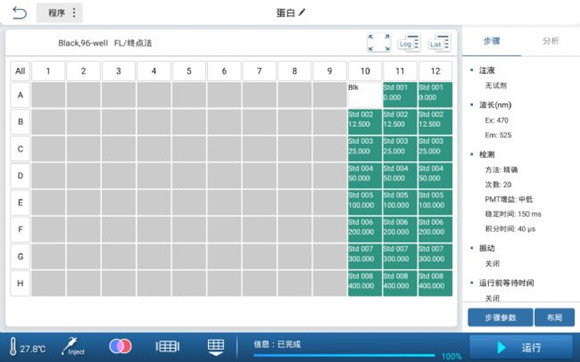Edit the 蛋白 title with pencil icon
The width and height of the screenshot is (580, 362).
coord(291,13)
